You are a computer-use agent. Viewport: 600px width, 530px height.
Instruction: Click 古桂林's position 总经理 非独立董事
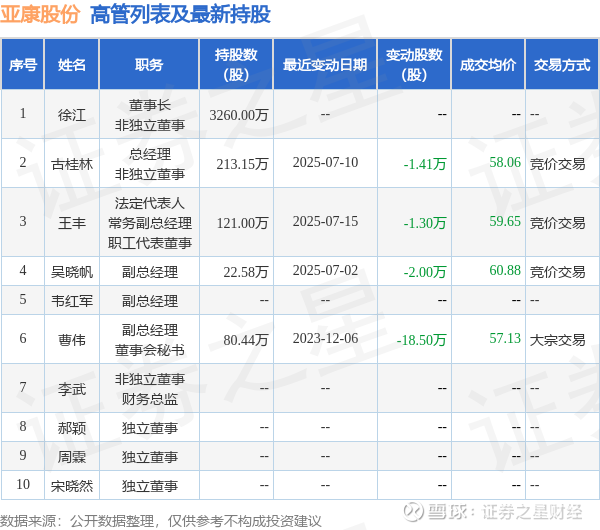click(x=150, y=164)
